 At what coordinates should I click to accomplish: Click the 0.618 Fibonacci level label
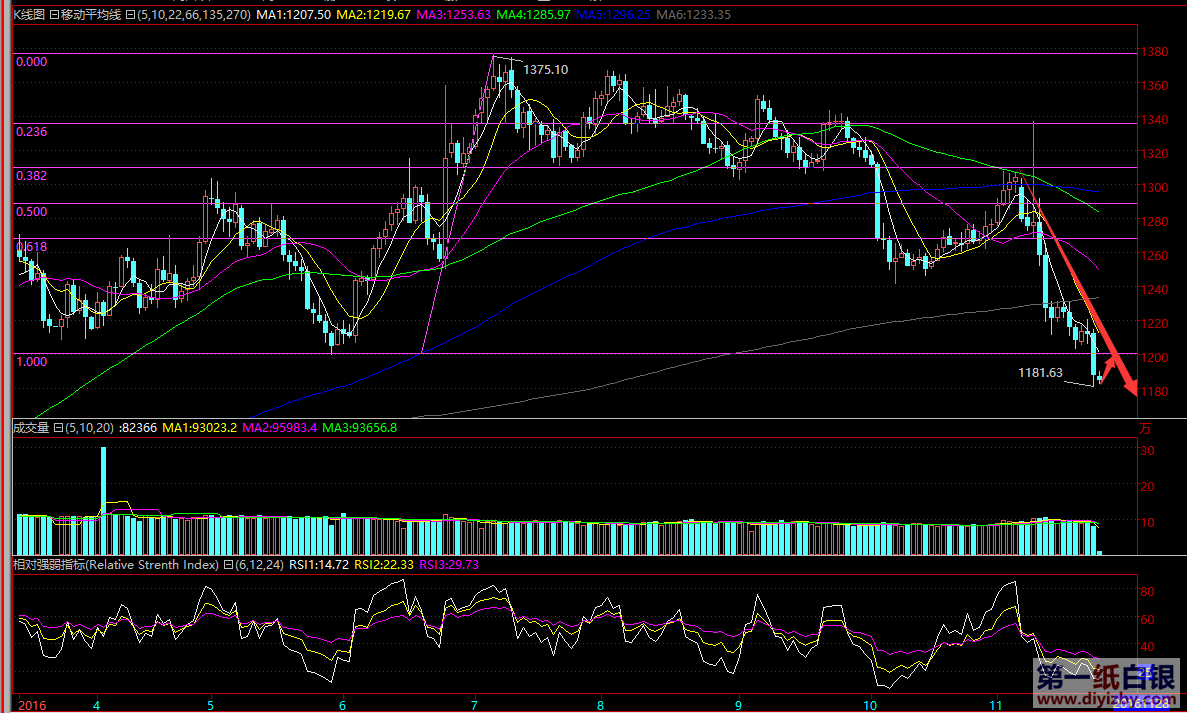pyautogui.click(x=32, y=246)
